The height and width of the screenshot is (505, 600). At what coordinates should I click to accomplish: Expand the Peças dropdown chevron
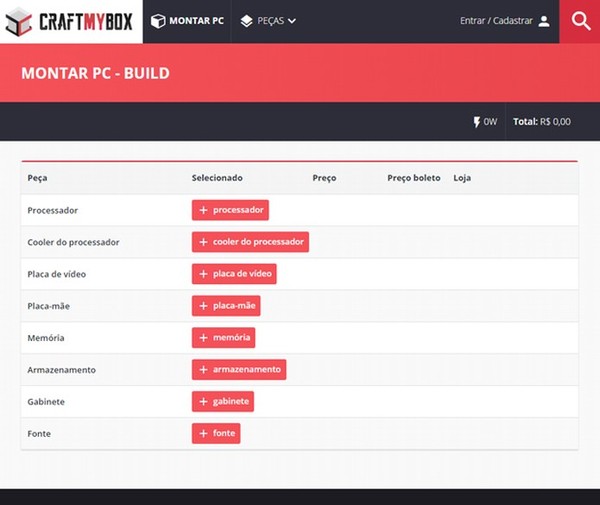292,21
